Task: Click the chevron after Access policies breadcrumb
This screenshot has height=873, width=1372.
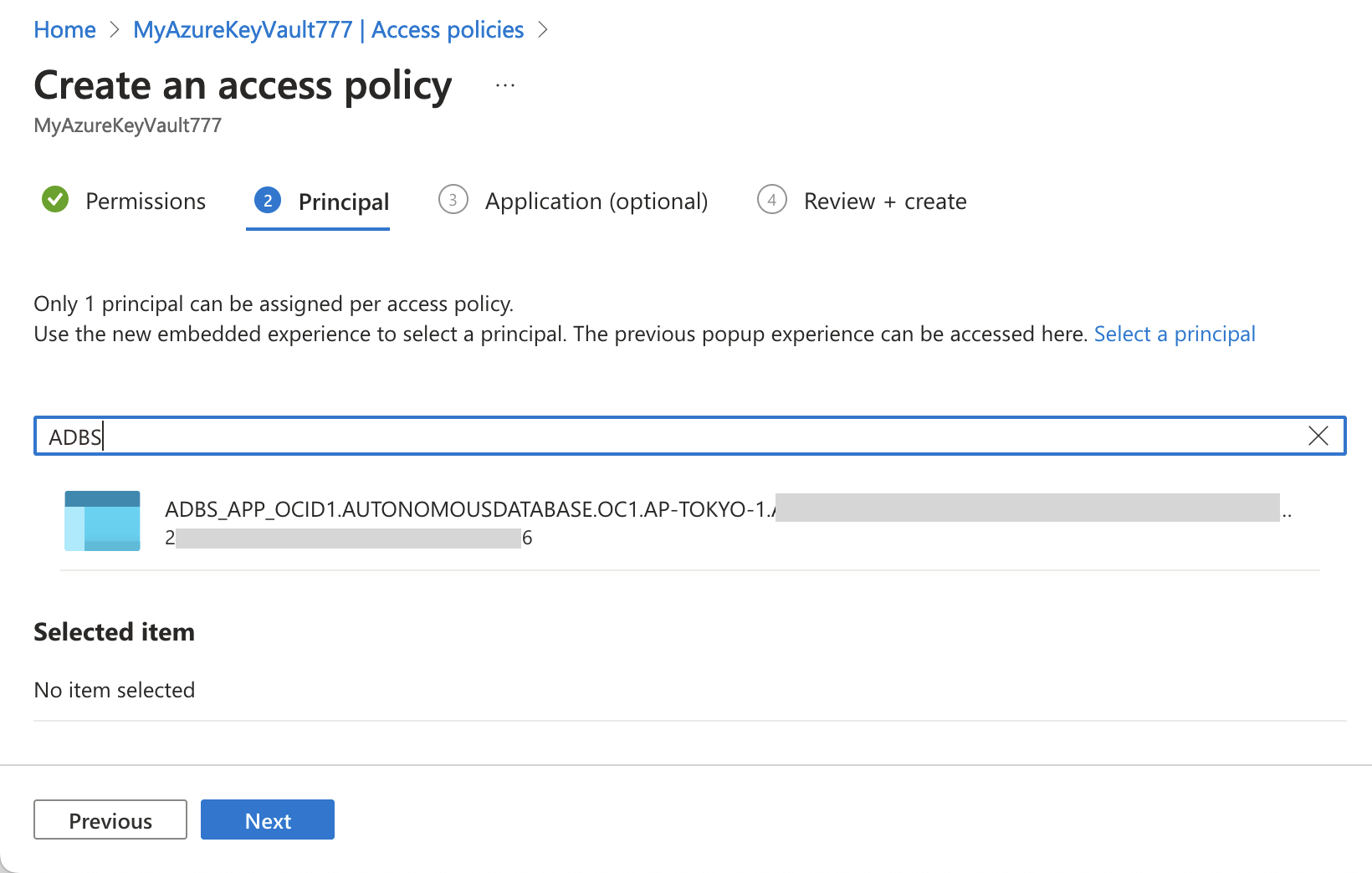Action: coord(543,30)
